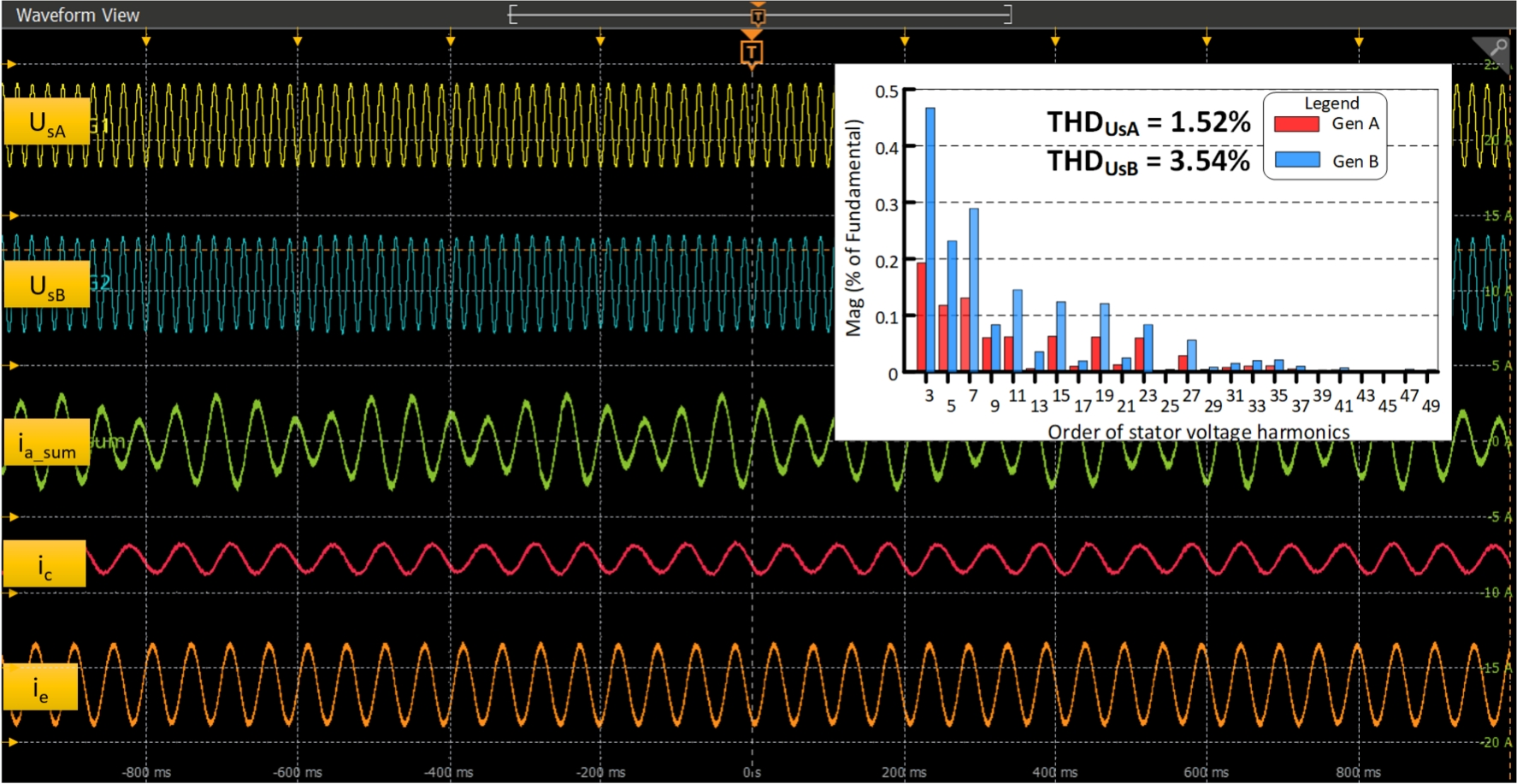The width and height of the screenshot is (1517, 784).
Task: Select the ic channel label badge
Action: (44, 564)
